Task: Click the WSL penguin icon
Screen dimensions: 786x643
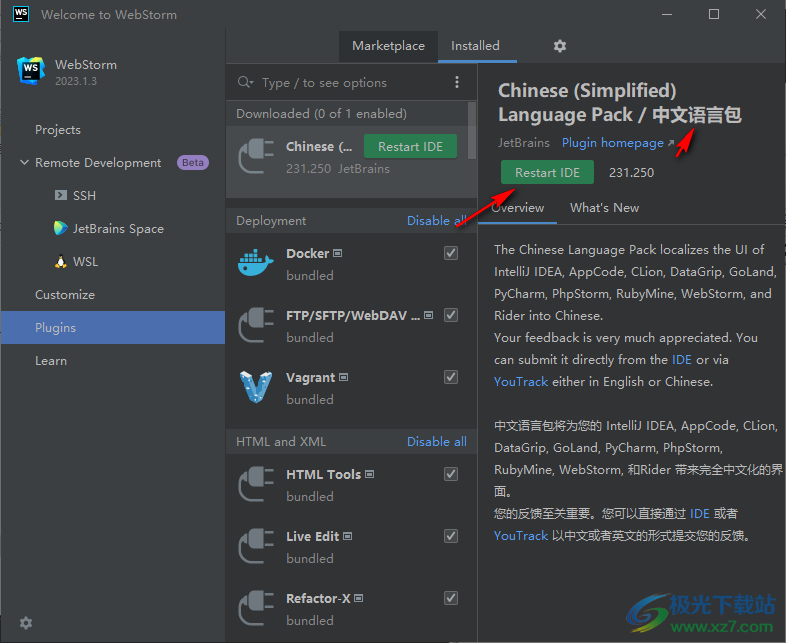Action: [x=61, y=261]
